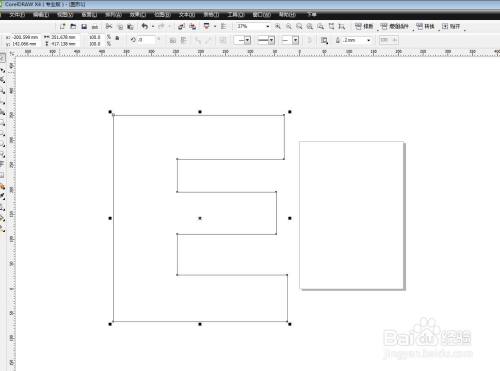Click the New document icon
This screenshot has width=500, height=371.
(x=62, y=26)
